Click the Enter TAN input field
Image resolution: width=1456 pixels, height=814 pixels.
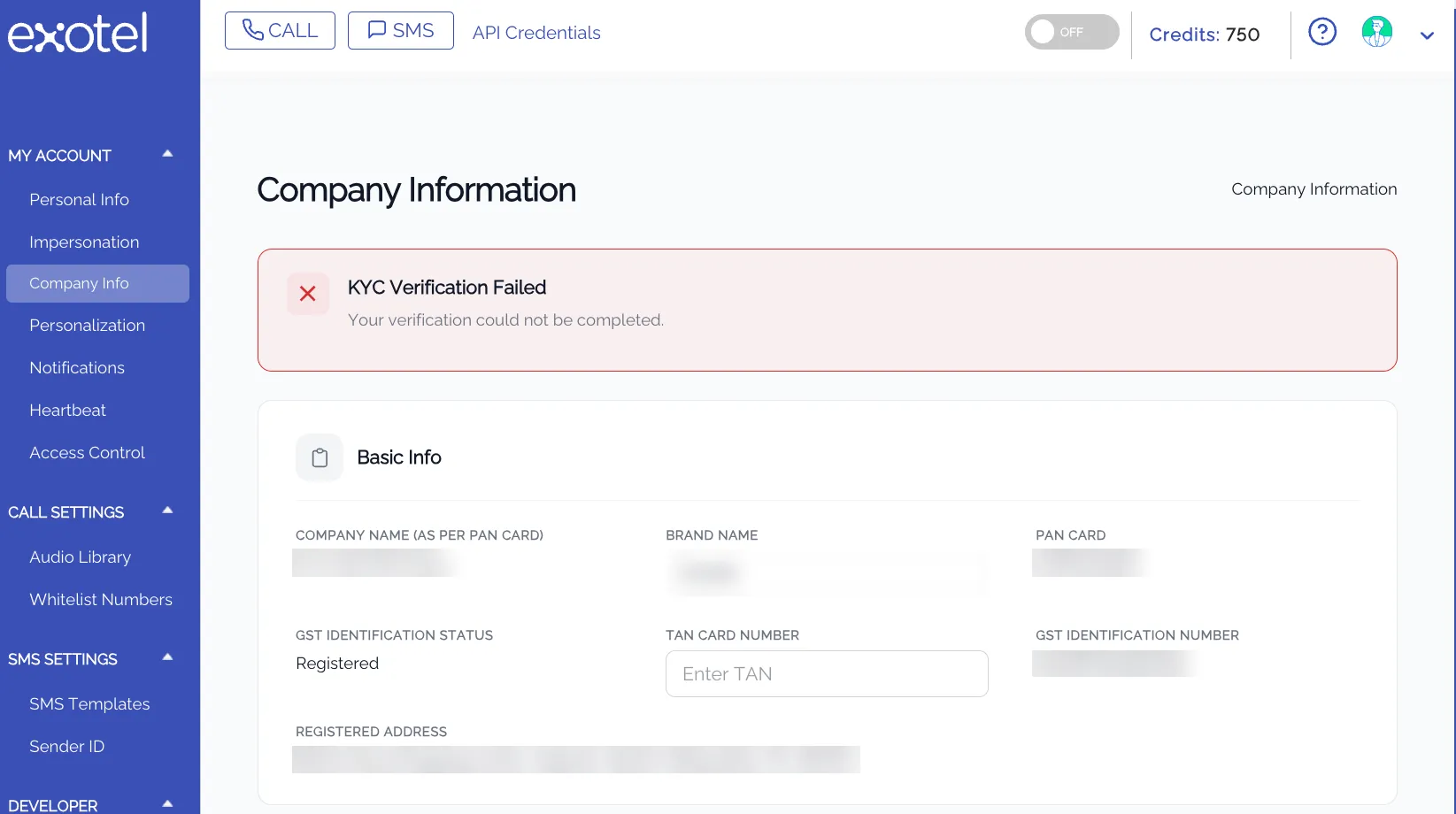tap(827, 673)
